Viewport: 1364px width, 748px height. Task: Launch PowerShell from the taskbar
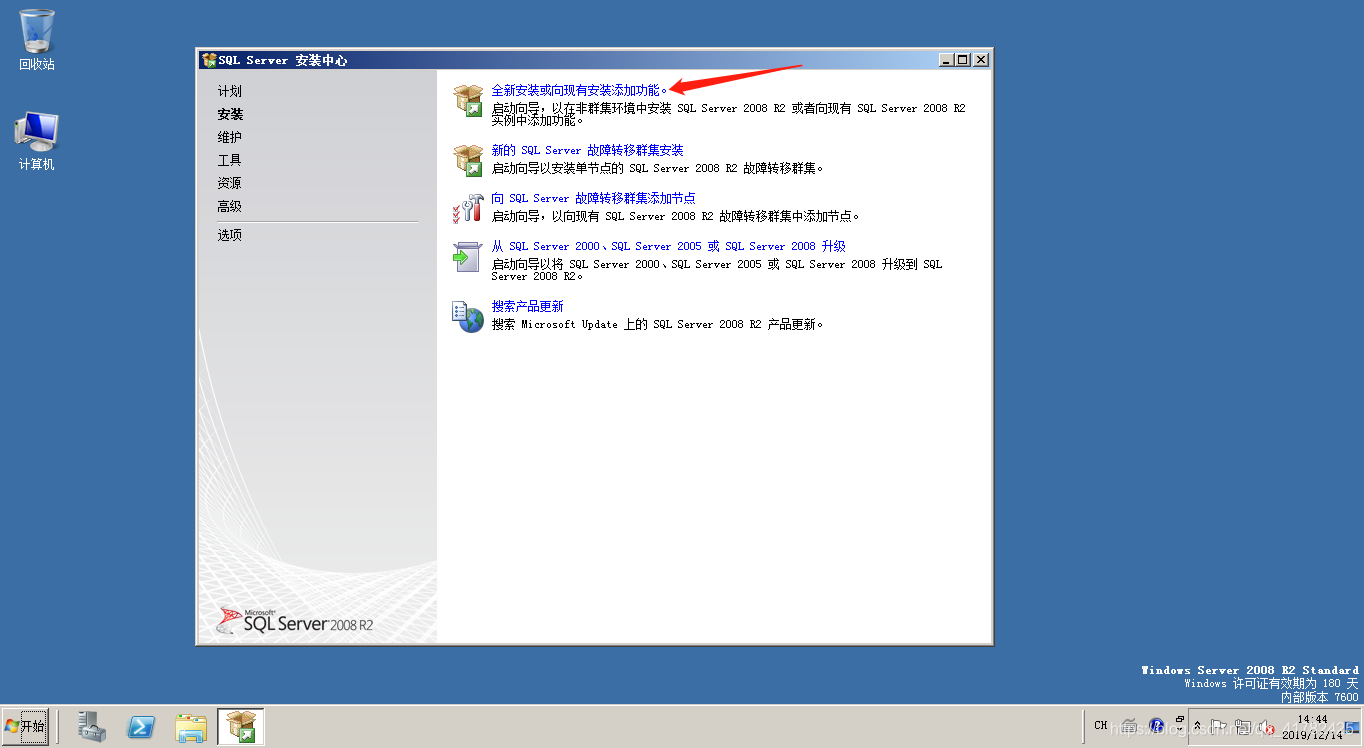[141, 727]
